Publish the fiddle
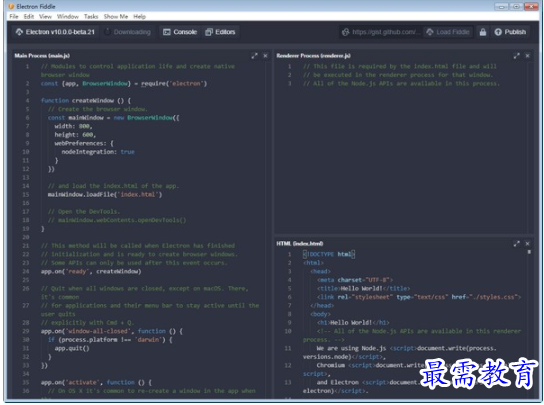Viewport: 544px width, 405px height. 510,32
